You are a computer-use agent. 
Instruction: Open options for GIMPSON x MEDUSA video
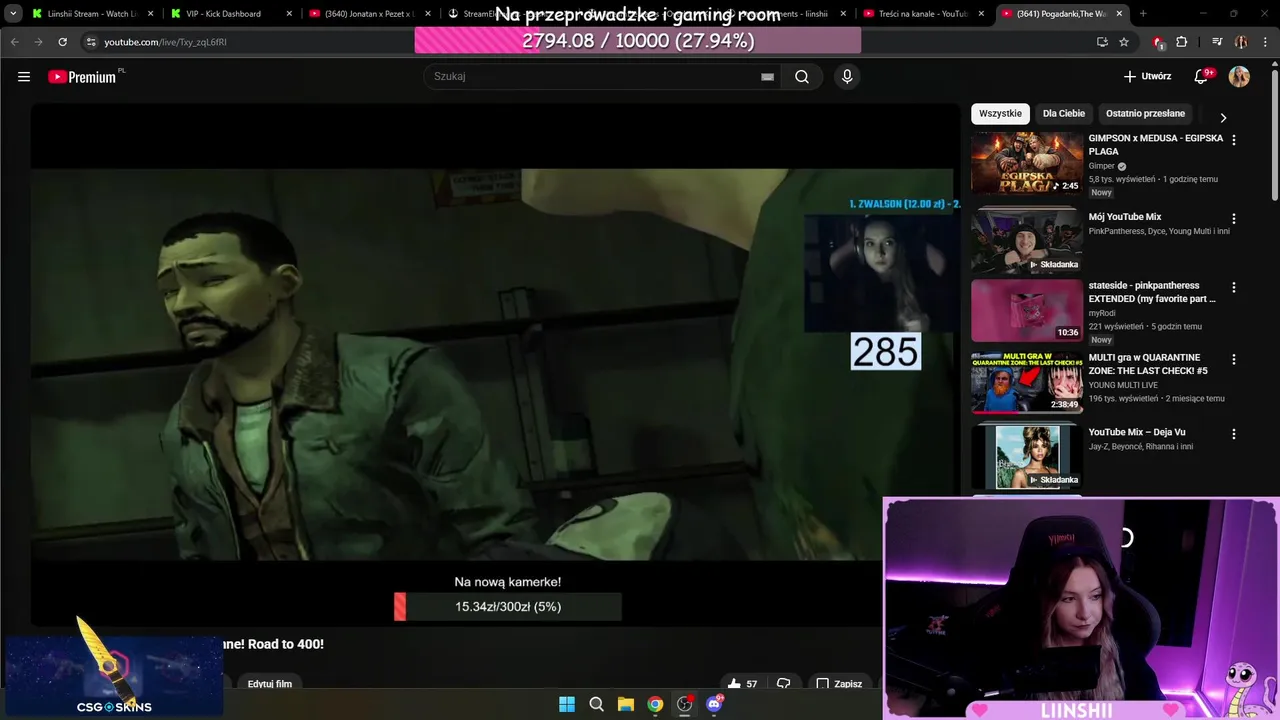point(1233,140)
